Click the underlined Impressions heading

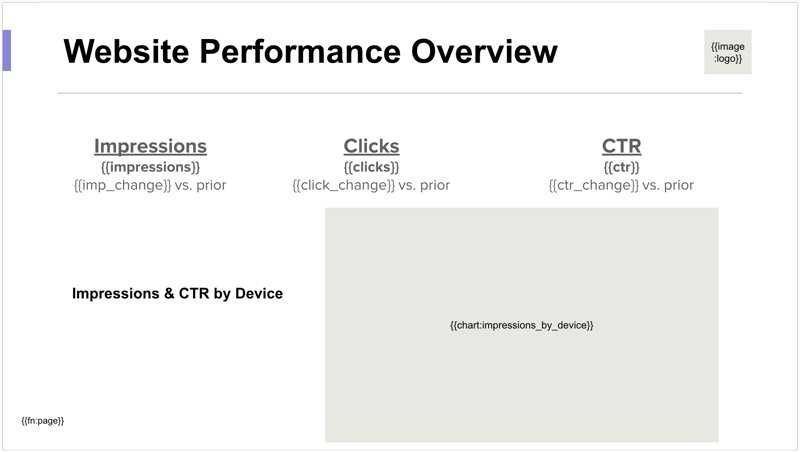(150, 146)
